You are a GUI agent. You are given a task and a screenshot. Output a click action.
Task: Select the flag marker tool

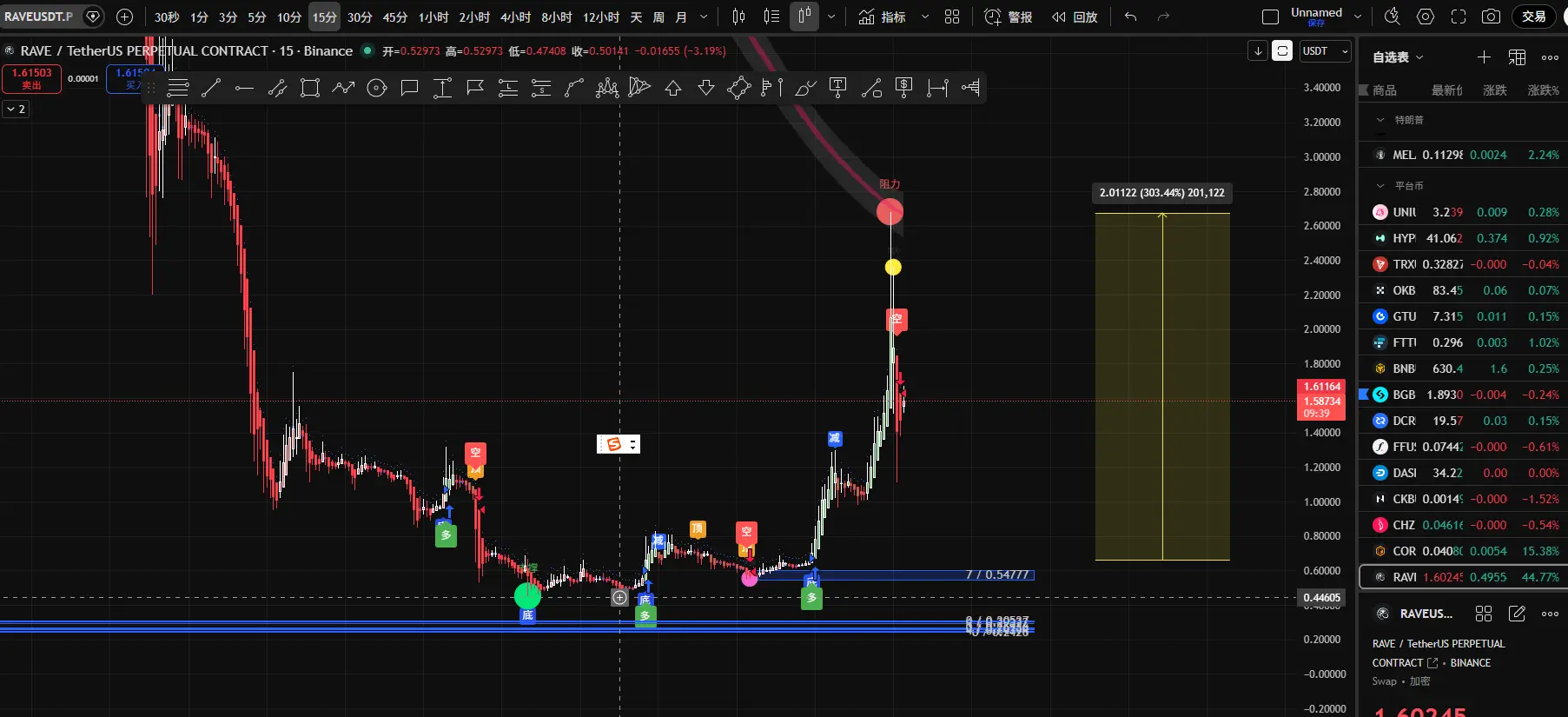click(x=475, y=88)
